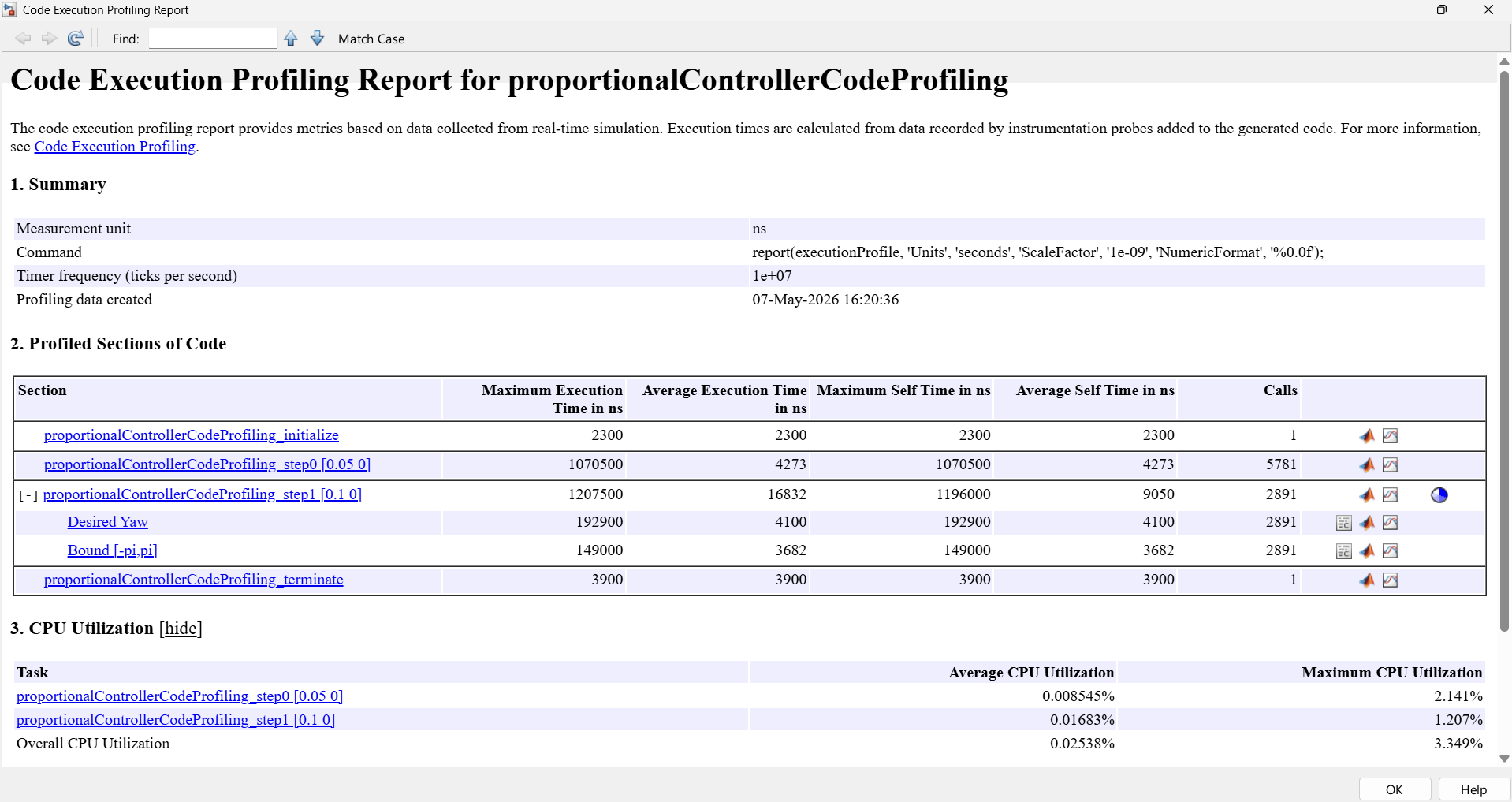Select the 16832 average execution time cell

tap(787, 494)
